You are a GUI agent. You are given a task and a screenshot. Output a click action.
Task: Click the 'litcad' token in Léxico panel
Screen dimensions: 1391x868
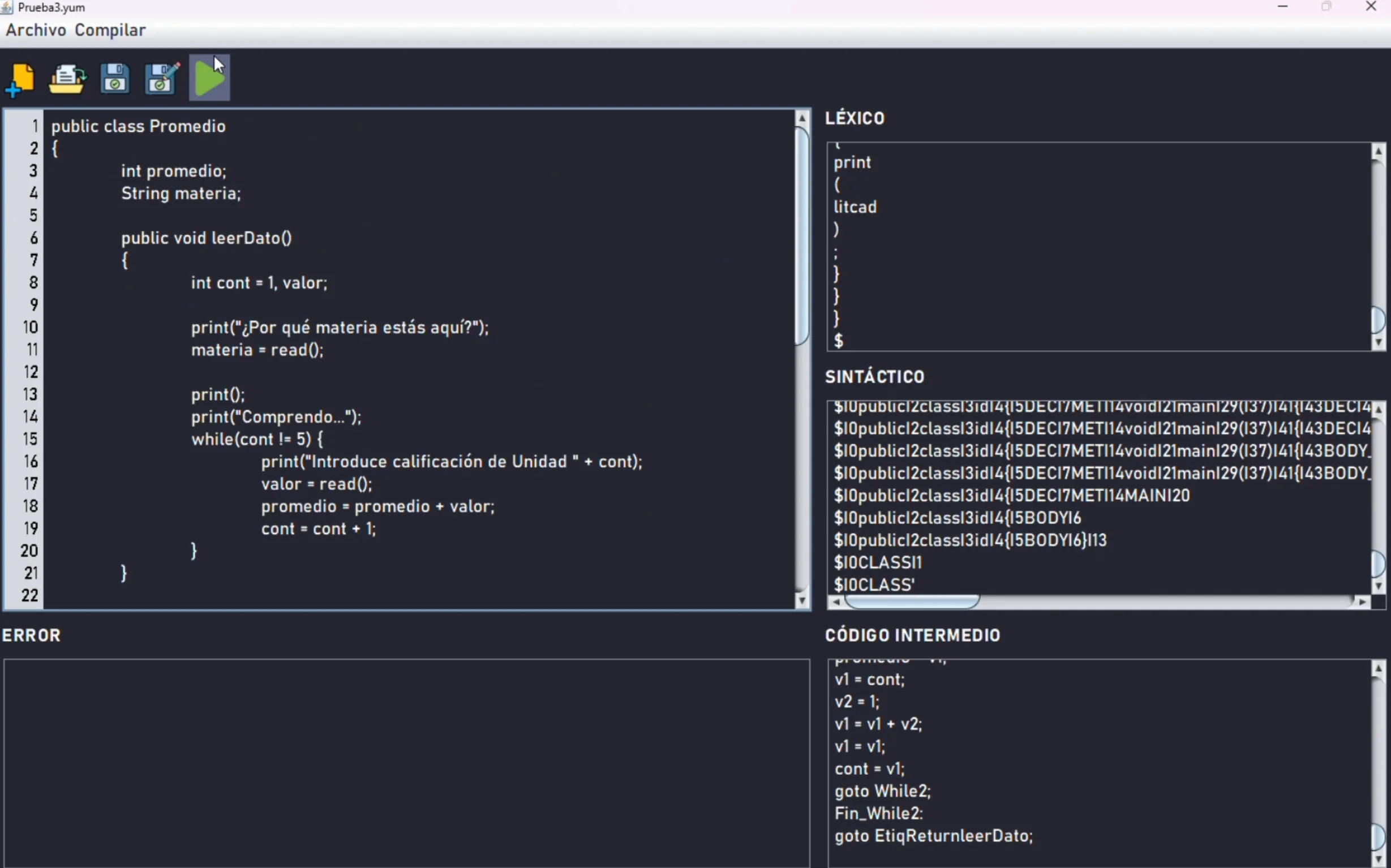coord(856,207)
